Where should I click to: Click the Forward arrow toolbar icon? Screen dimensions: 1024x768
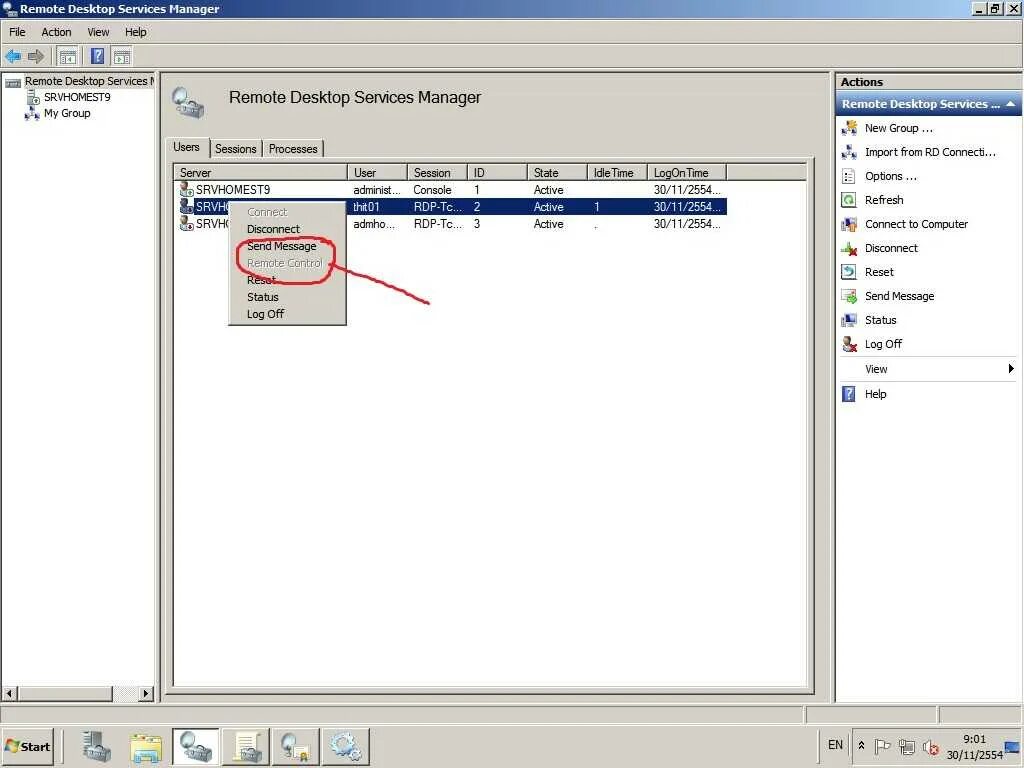pyautogui.click(x=36, y=57)
